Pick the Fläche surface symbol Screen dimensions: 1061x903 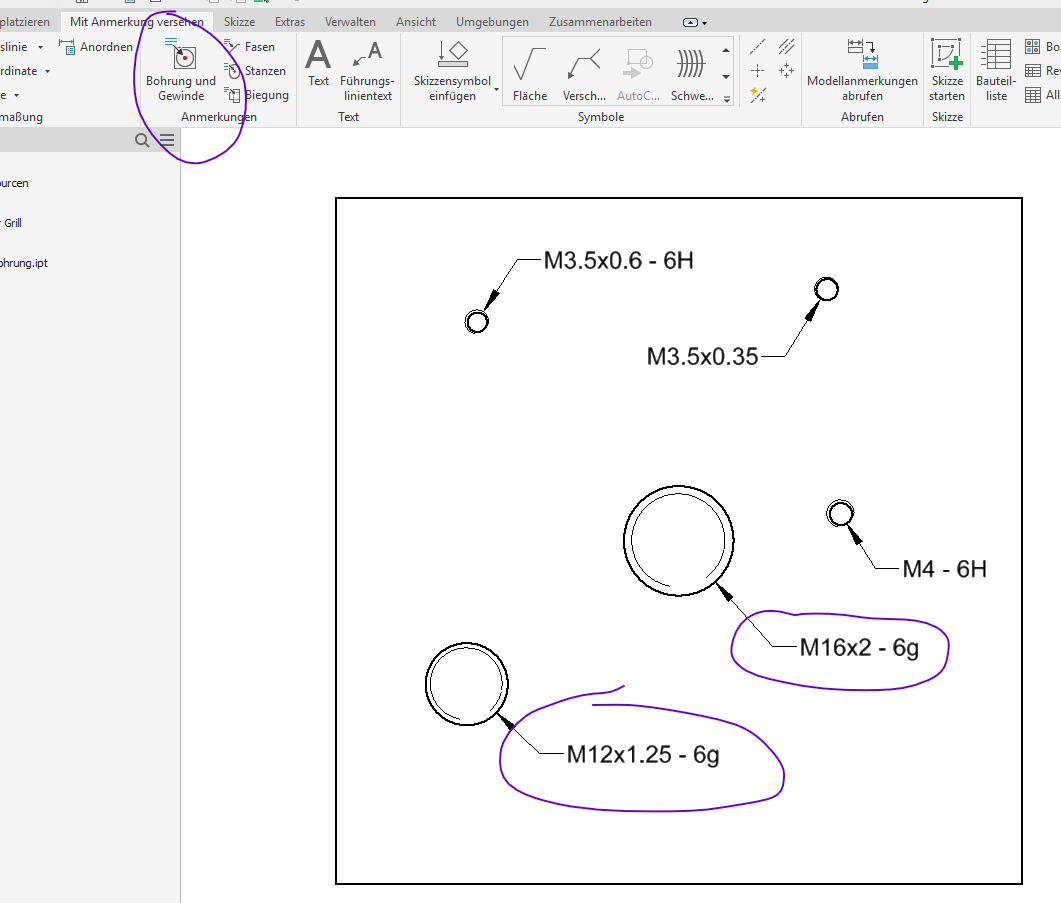pos(529,76)
